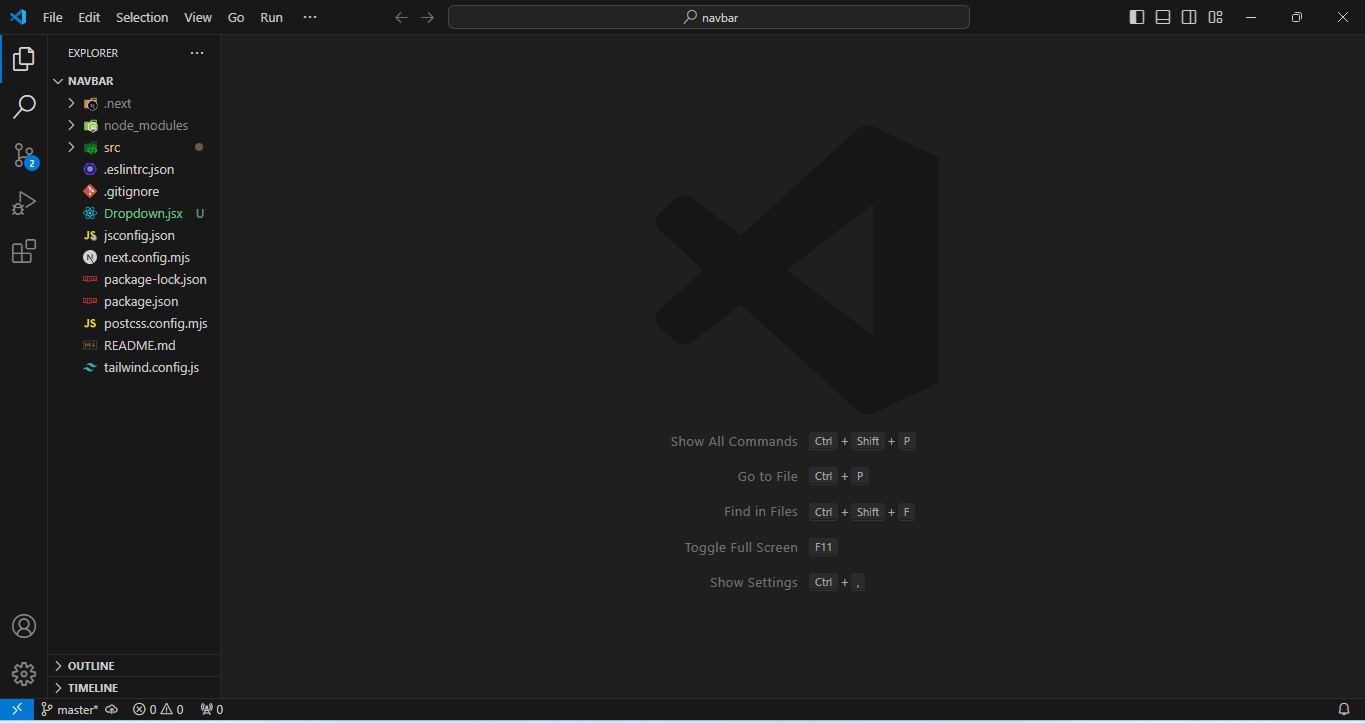
Task: Expand the .next folder
Action: pyautogui.click(x=134, y=103)
